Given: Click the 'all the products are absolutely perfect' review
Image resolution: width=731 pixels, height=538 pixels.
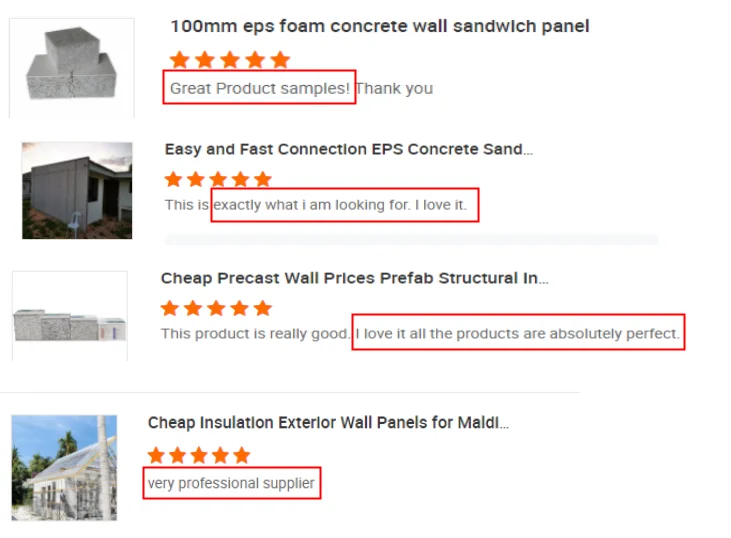Looking at the screenshot, I should click(x=518, y=333).
